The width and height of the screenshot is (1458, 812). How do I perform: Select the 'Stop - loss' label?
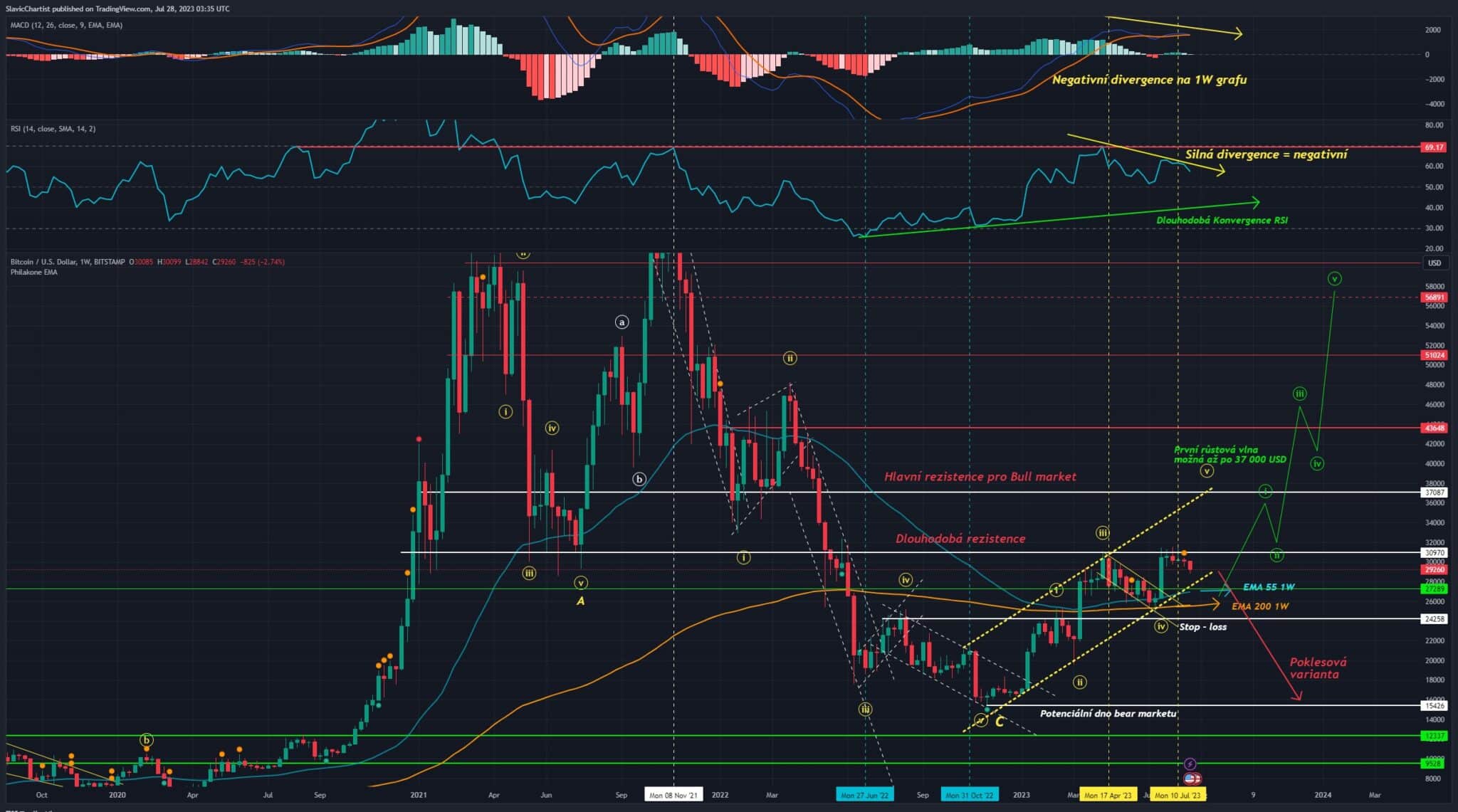coord(1202,627)
